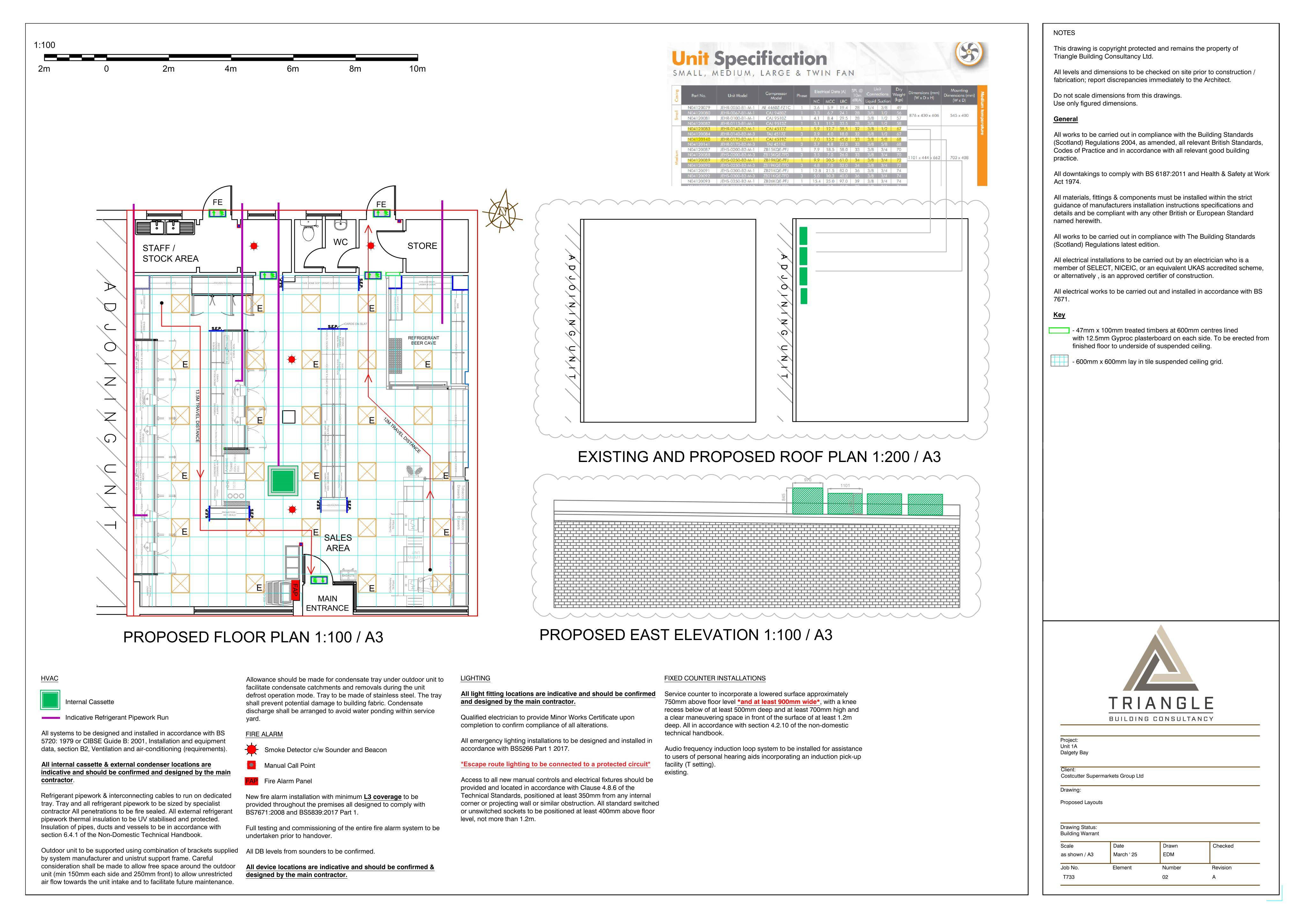Click the green timber partition key symbol
Viewport: 1307px width, 924px height.
[x=1059, y=330]
